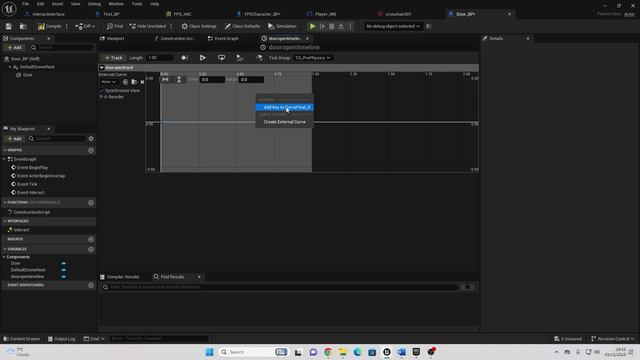Click the add Track button
The image size is (640, 360).
tap(113, 58)
